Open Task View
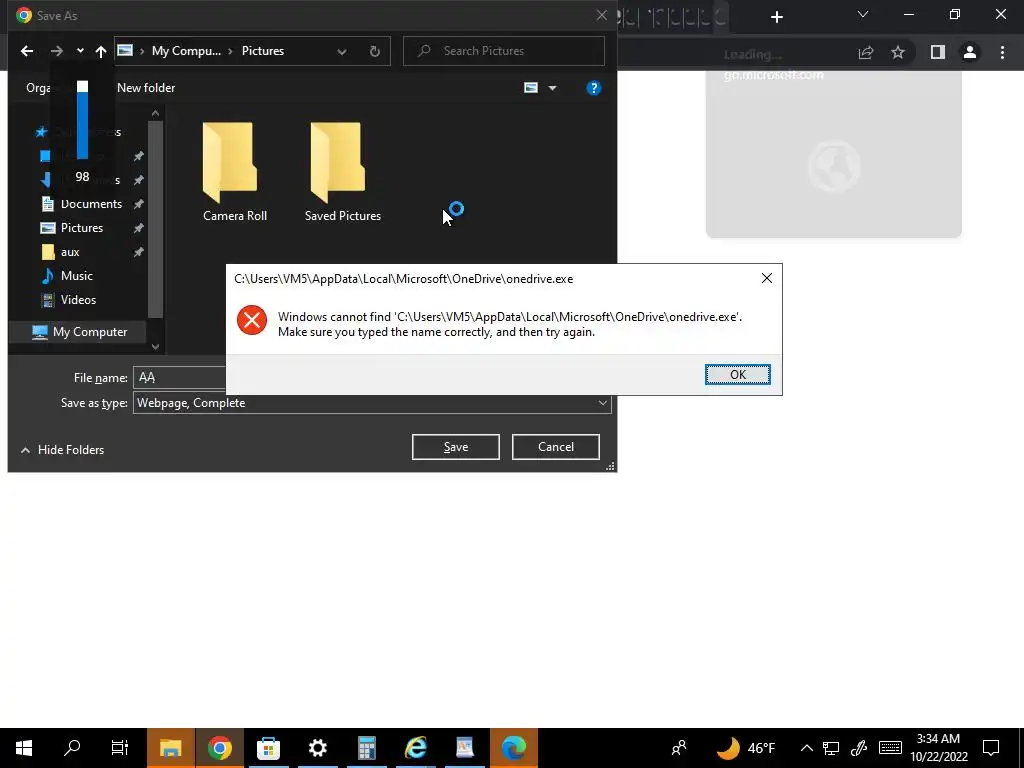 click(120, 748)
